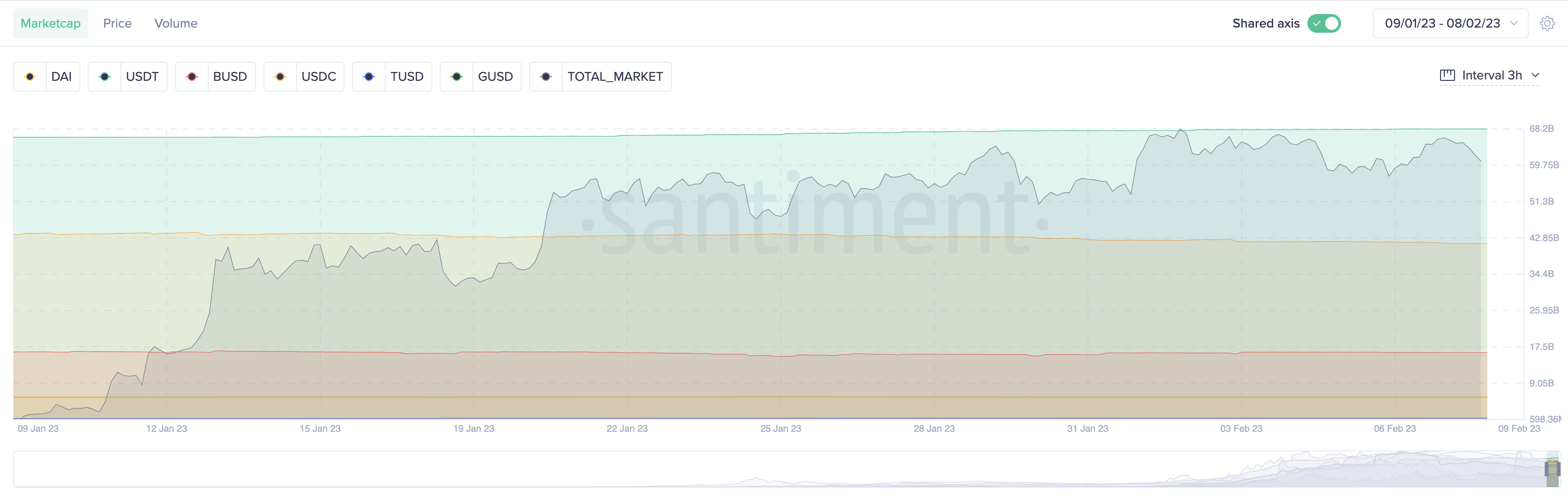The image size is (1568, 499).
Task: Open the Interval 3h dropdown
Action: [1490, 76]
